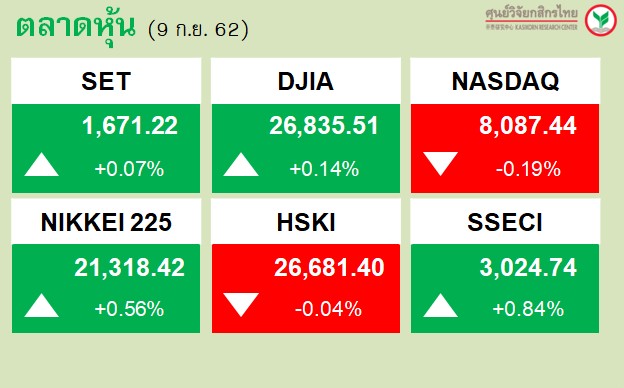Image resolution: width=624 pixels, height=388 pixels.
Task: Click the SSECI up-triangle arrow
Action: [x=441, y=305]
